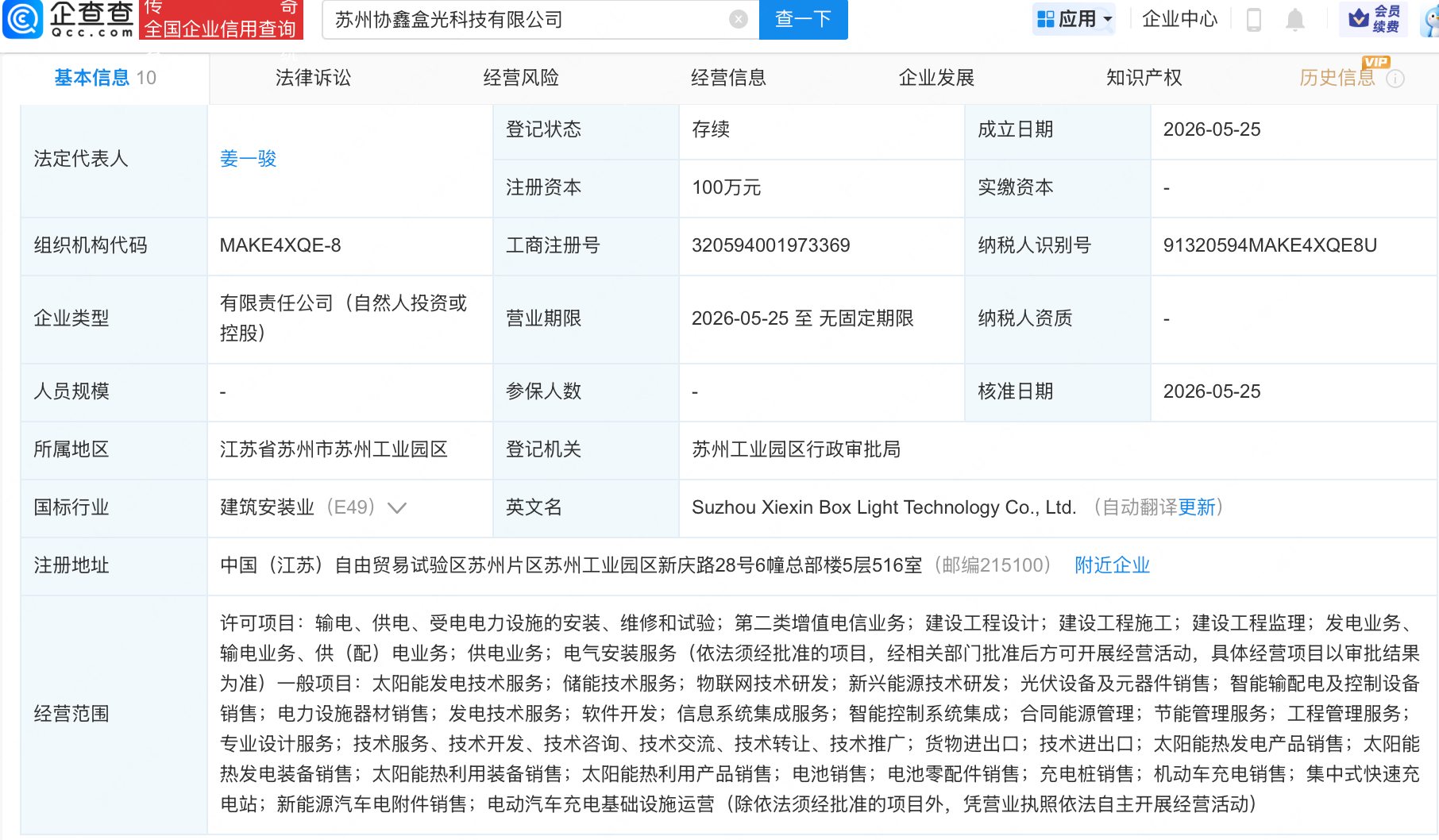The height and width of the screenshot is (840, 1439).
Task: Switch to the 企业发展 tab
Action: [936, 78]
